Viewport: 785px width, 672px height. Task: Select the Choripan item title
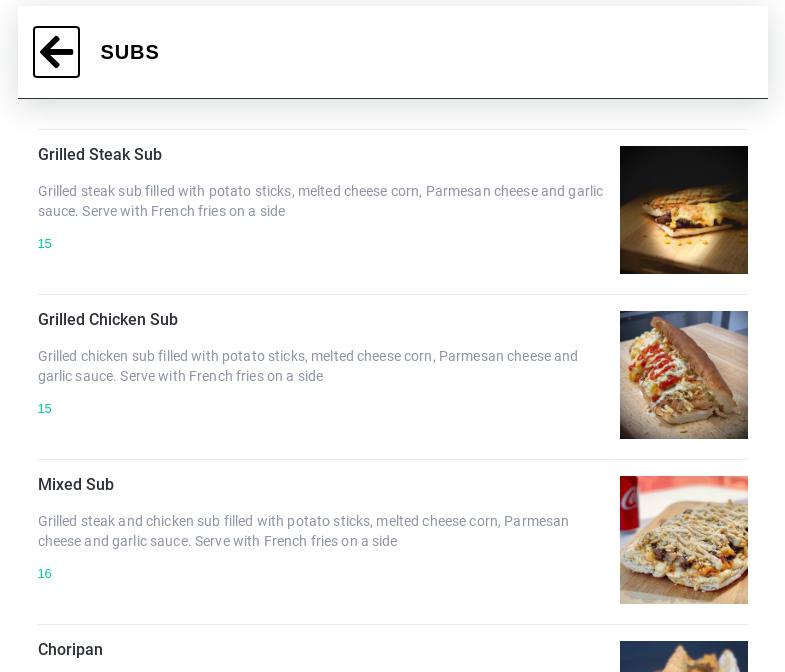click(x=70, y=649)
